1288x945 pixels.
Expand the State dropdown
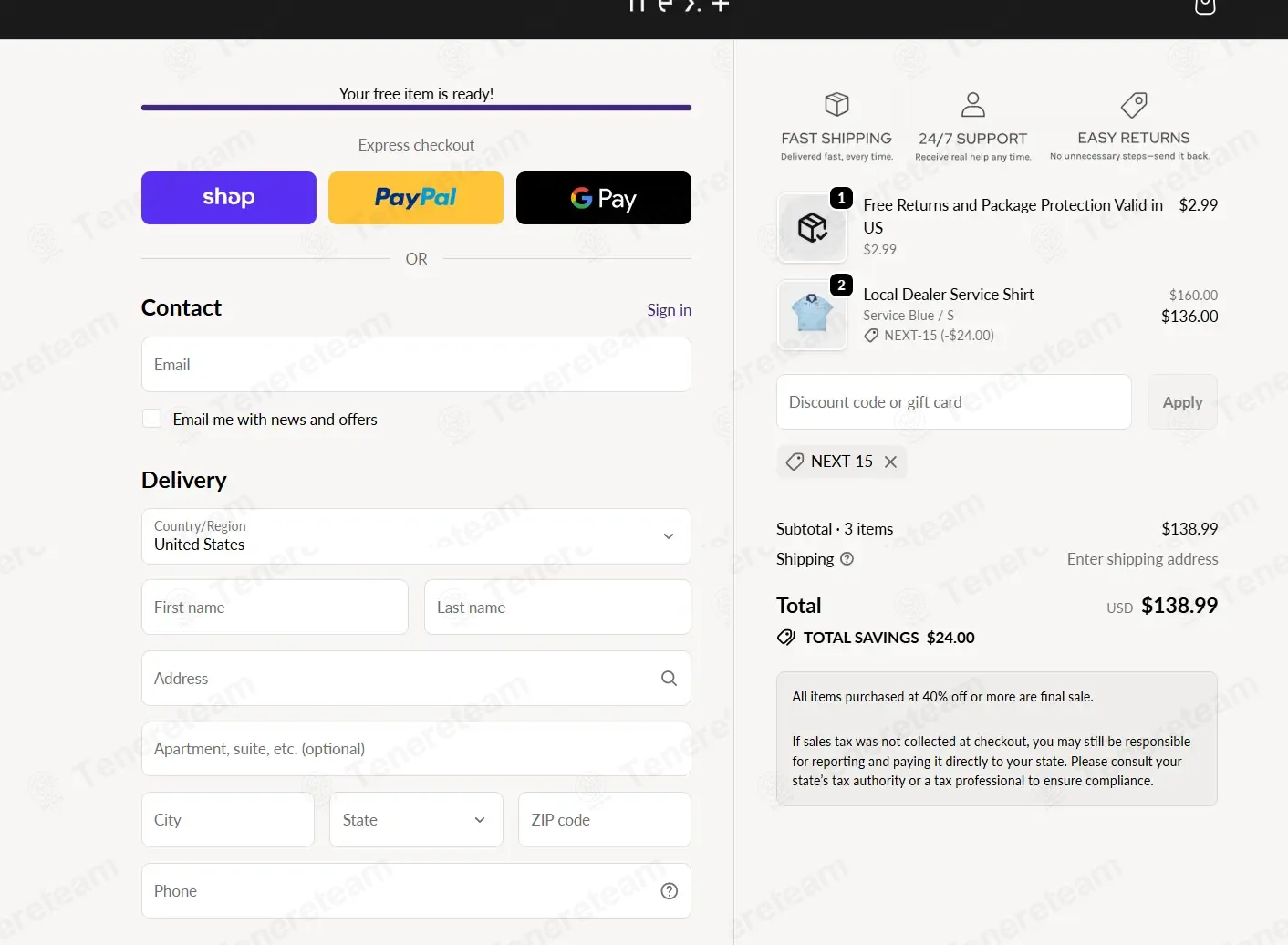[x=416, y=820]
